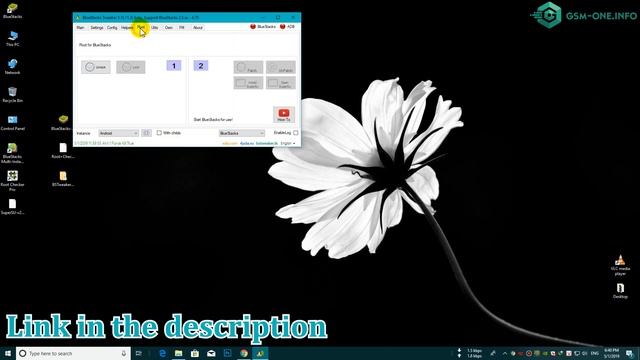This screenshot has width=640, height=360.
Task: Select BlueStacks Tweaker taskbar button
Action: coord(260,353)
